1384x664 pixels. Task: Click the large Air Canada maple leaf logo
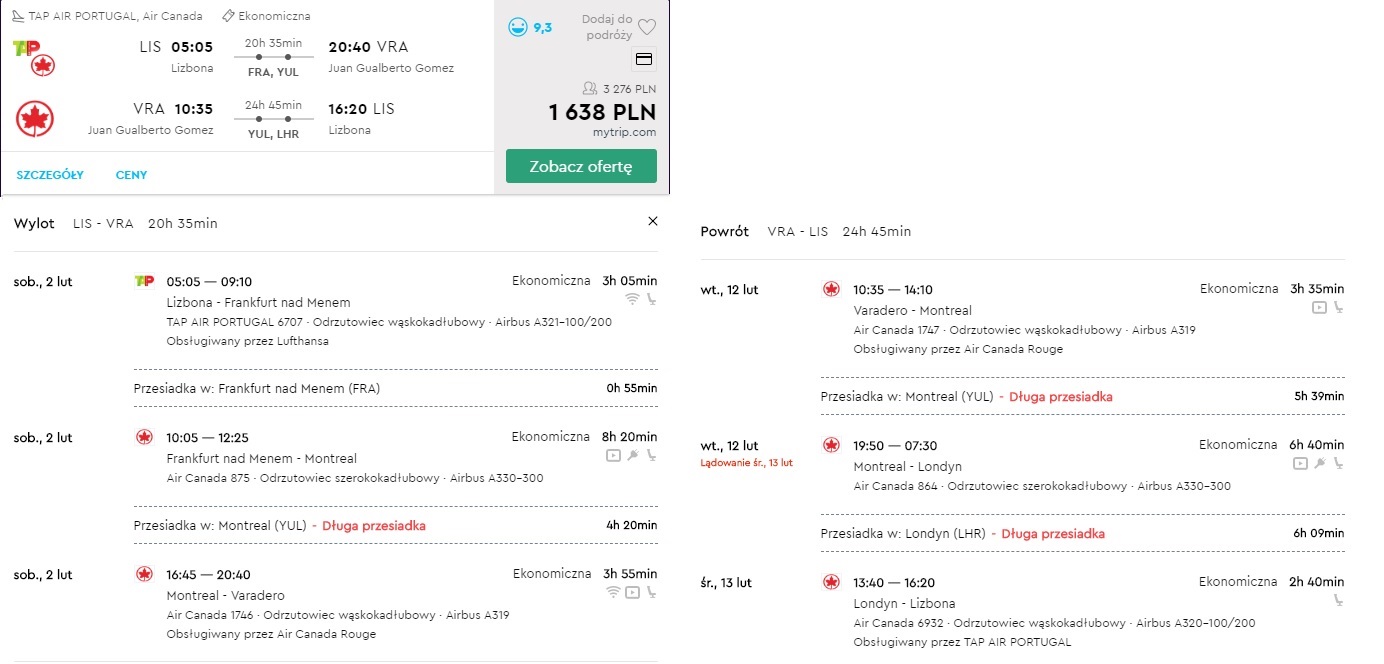point(35,119)
